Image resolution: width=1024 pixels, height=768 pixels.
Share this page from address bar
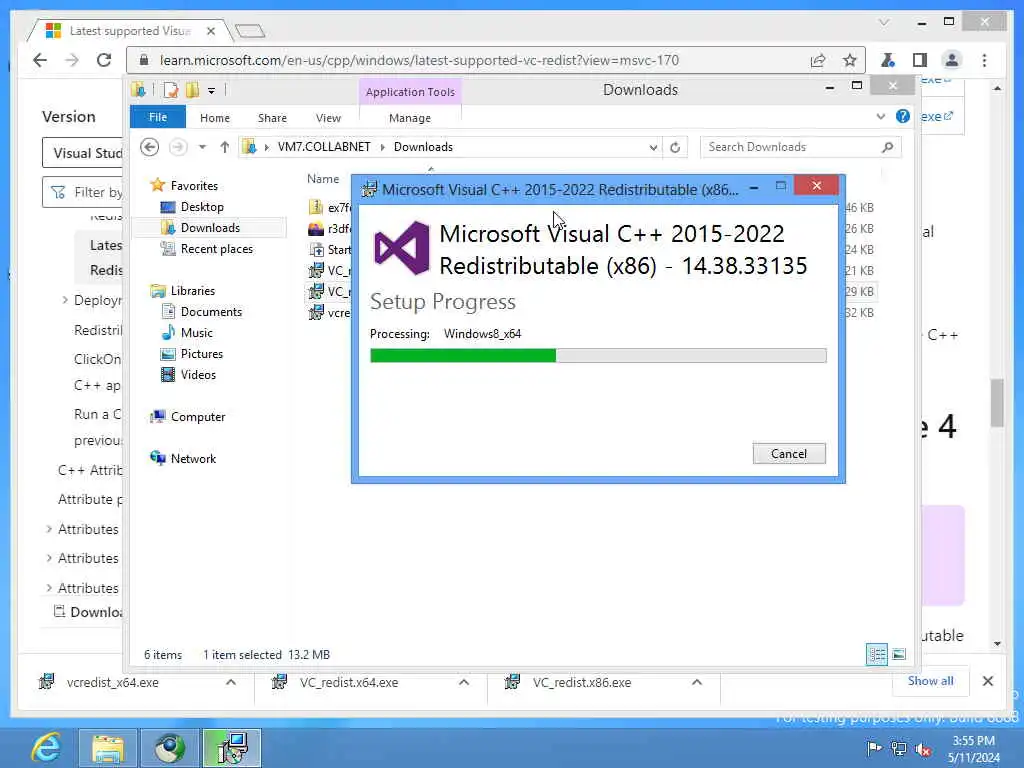coord(818,60)
